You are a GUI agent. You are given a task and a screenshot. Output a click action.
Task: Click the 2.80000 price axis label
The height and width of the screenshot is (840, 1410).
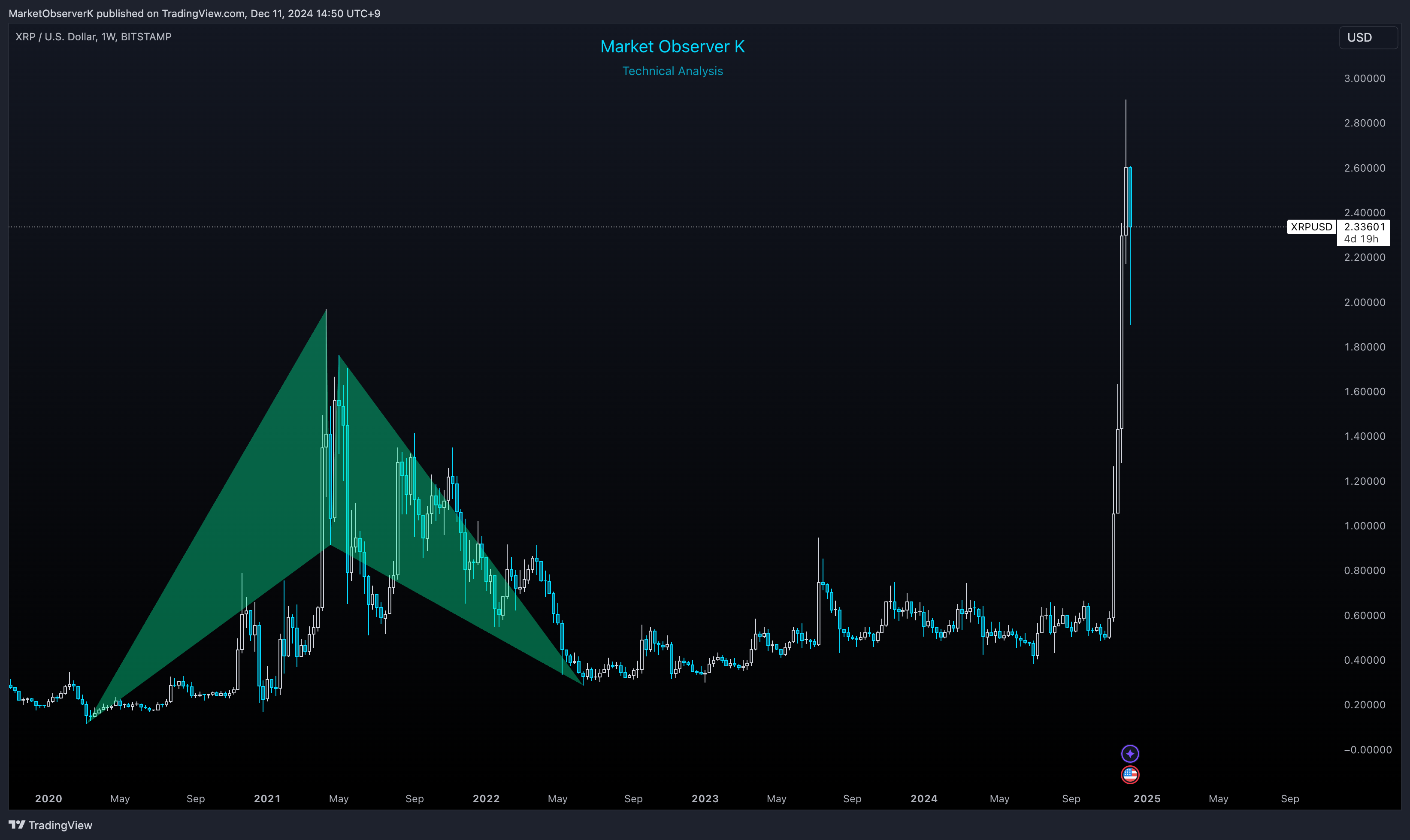1365,123
